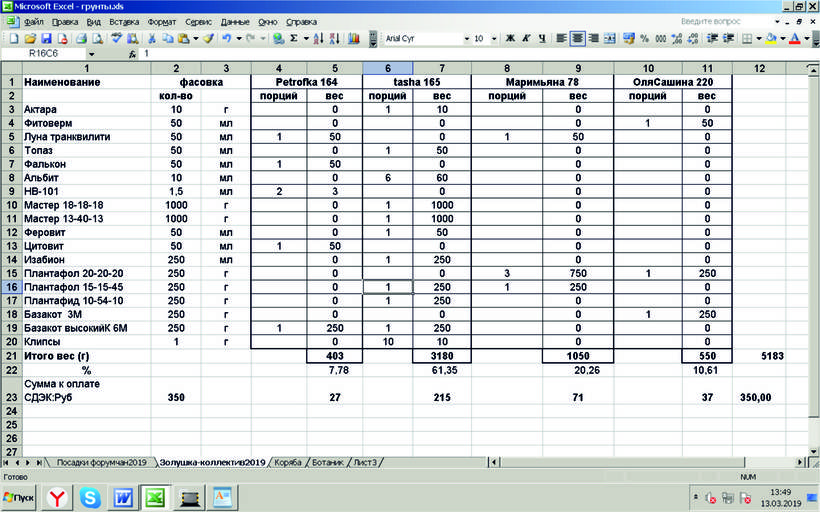Expand the Name Box dropdown arrow
820x512 pixels.
click(92, 53)
